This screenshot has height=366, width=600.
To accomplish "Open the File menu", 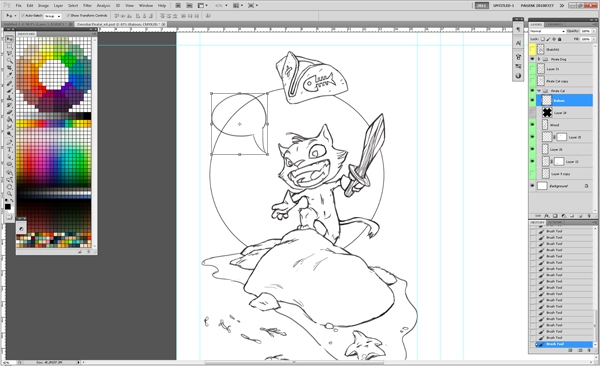I will (x=18, y=6).
